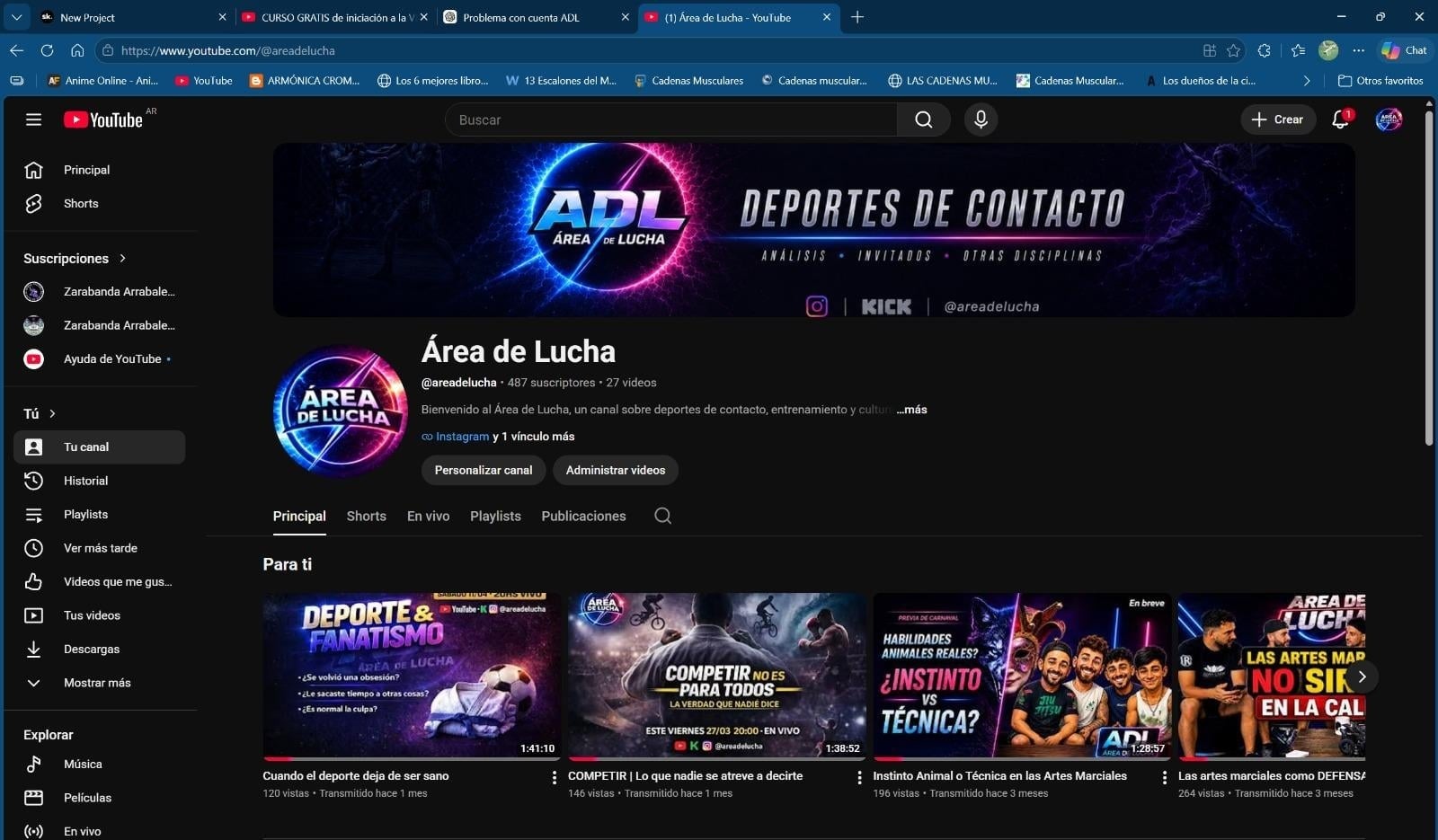The height and width of the screenshot is (840, 1438).
Task: Open Ayuda de YouTube subscription
Action: pos(99,358)
